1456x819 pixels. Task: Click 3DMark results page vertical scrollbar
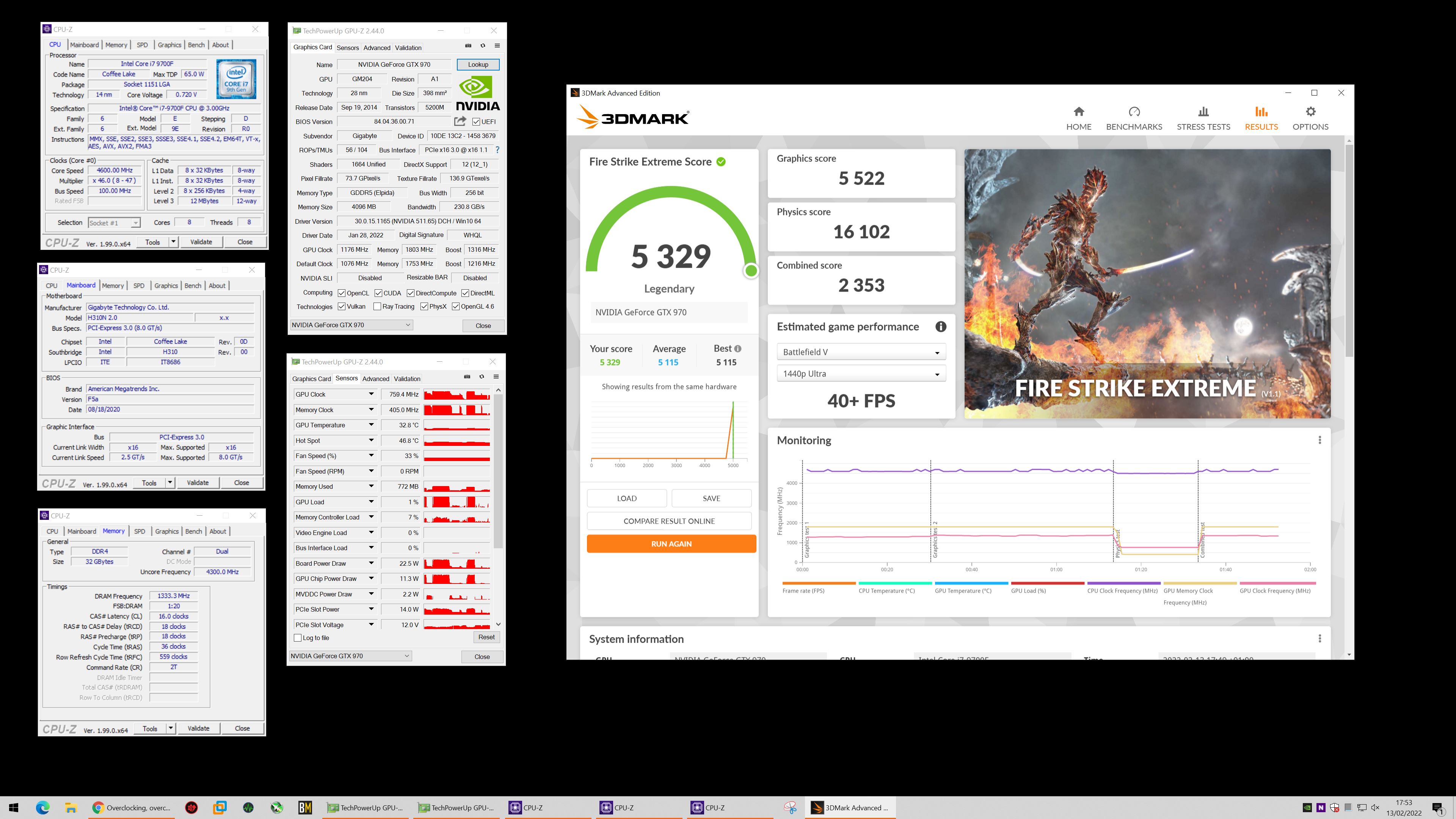click(x=1349, y=251)
